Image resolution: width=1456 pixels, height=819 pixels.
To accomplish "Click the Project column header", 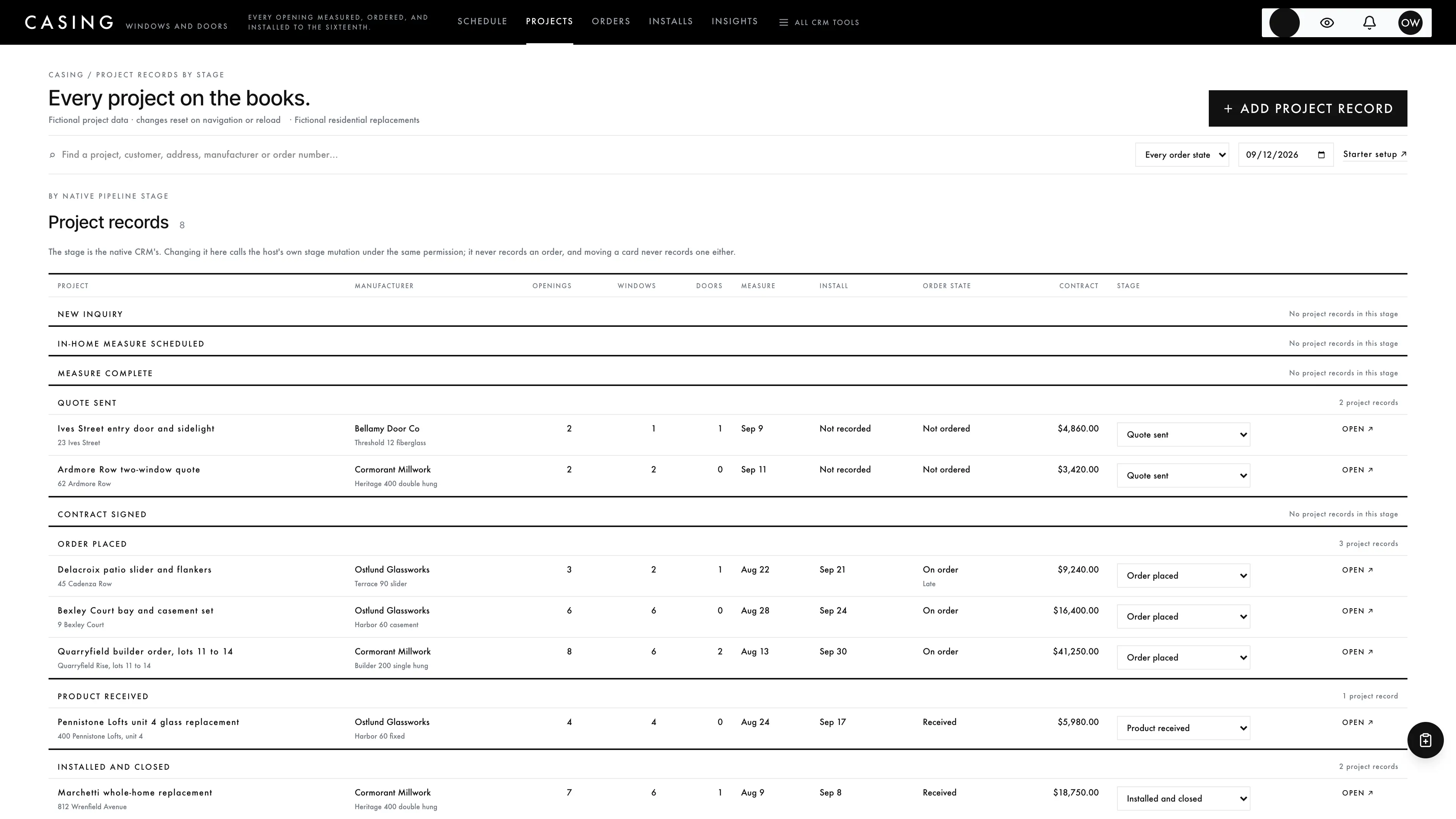I will tap(73, 286).
